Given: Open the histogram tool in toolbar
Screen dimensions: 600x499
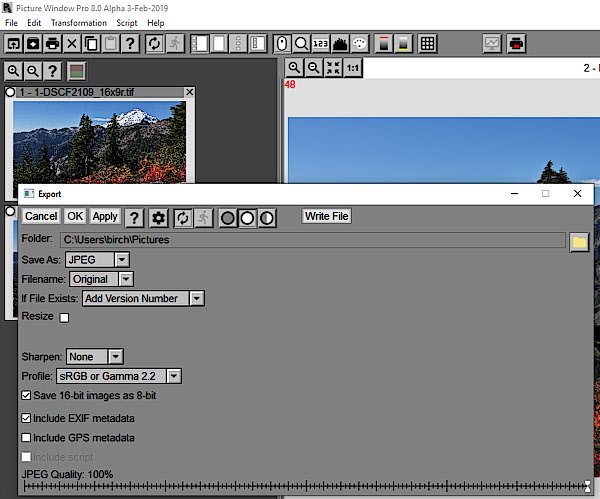Looking at the screenshot, I should (341, 44).
